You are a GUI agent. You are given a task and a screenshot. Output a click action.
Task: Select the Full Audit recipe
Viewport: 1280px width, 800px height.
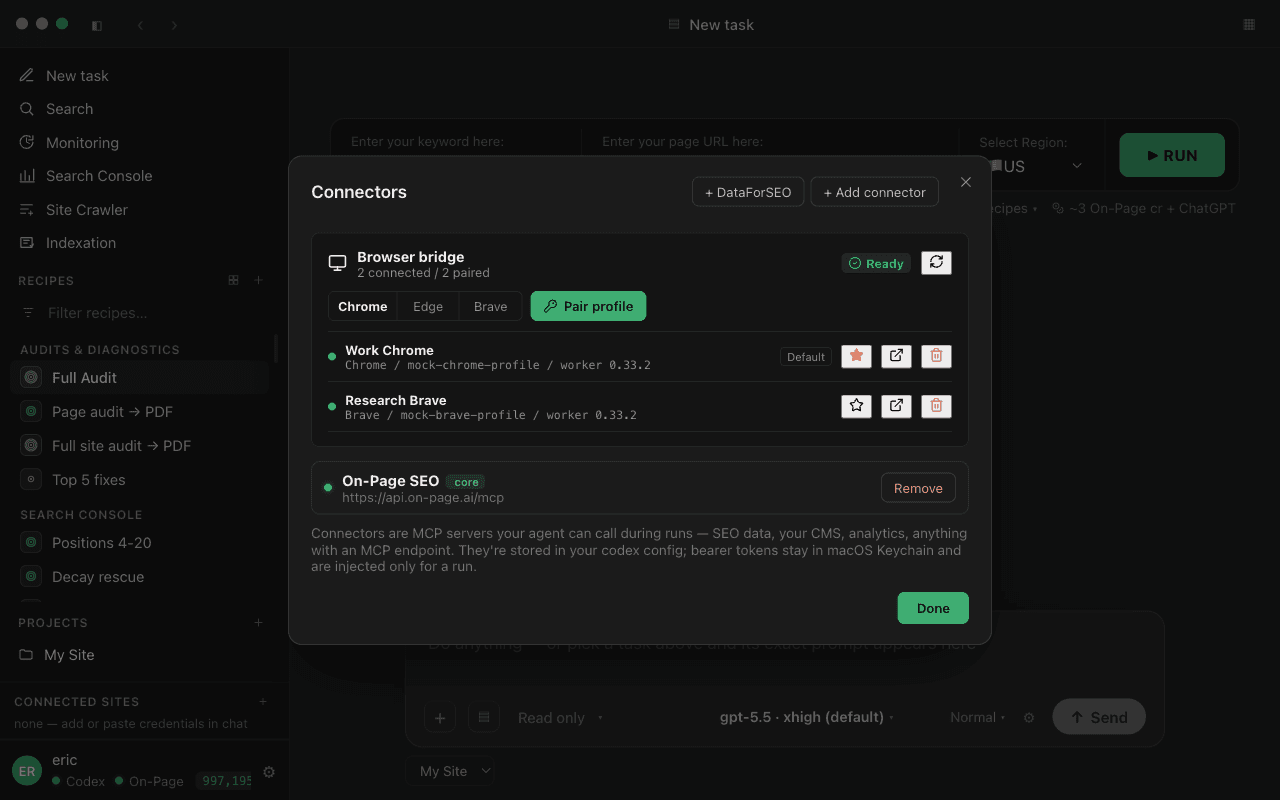(140, 378)
